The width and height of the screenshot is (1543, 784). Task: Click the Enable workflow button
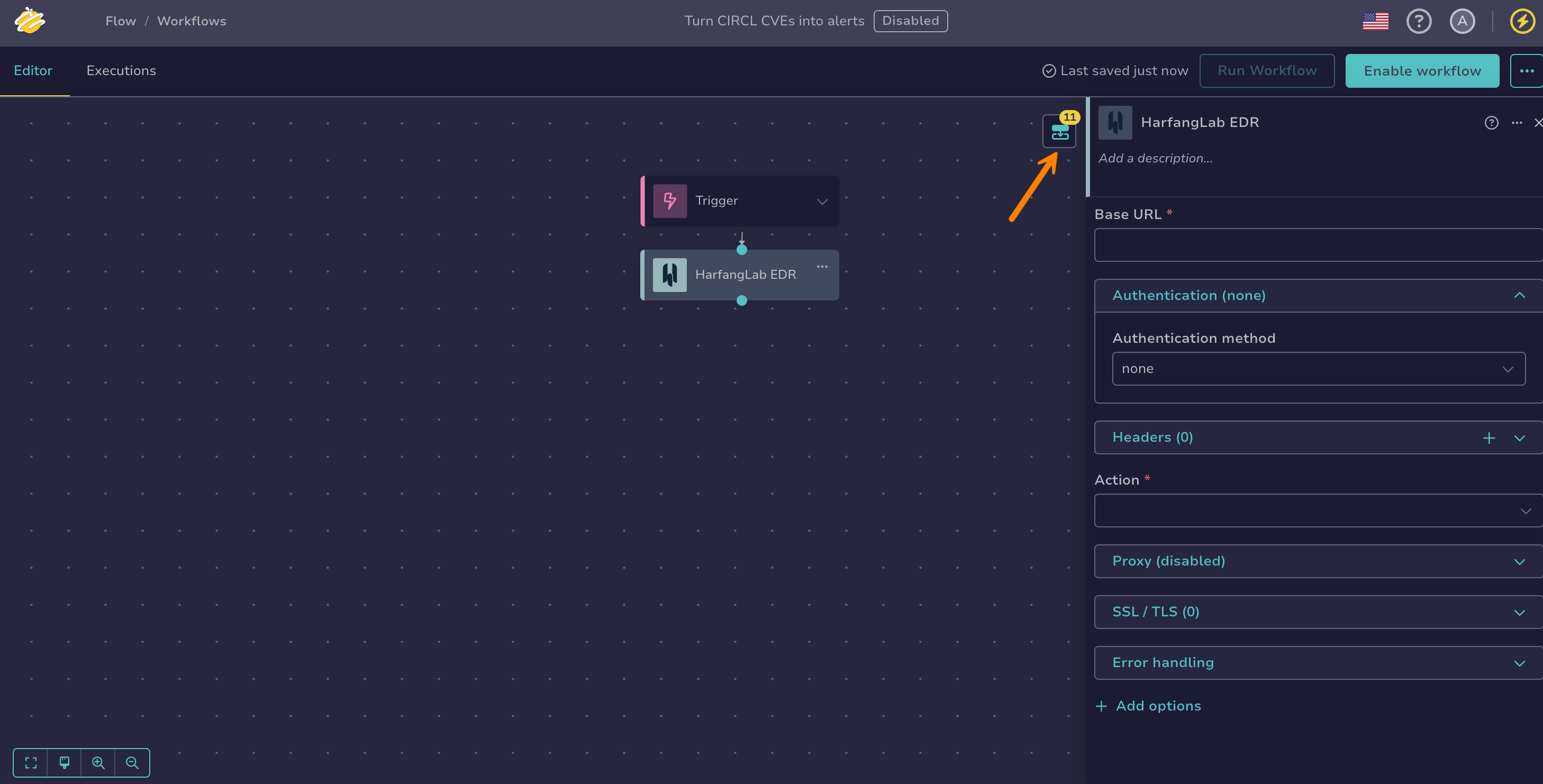(1422, 71)
